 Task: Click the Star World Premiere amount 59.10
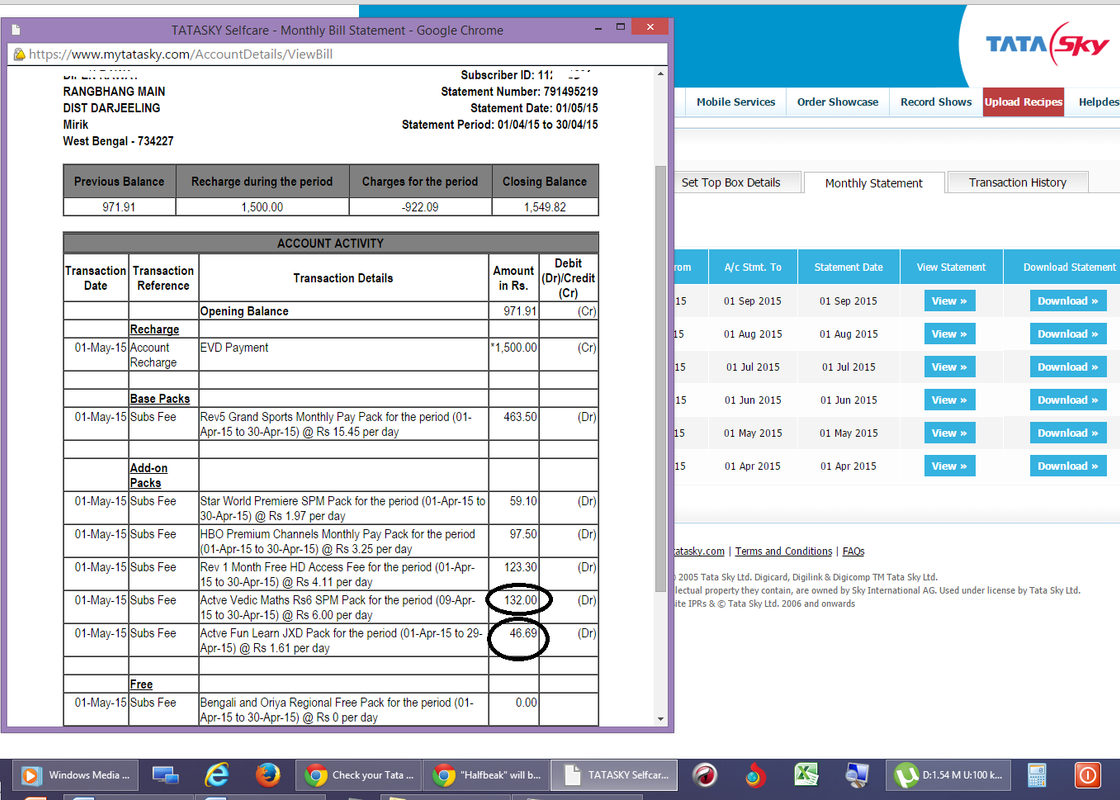(524, 501)
